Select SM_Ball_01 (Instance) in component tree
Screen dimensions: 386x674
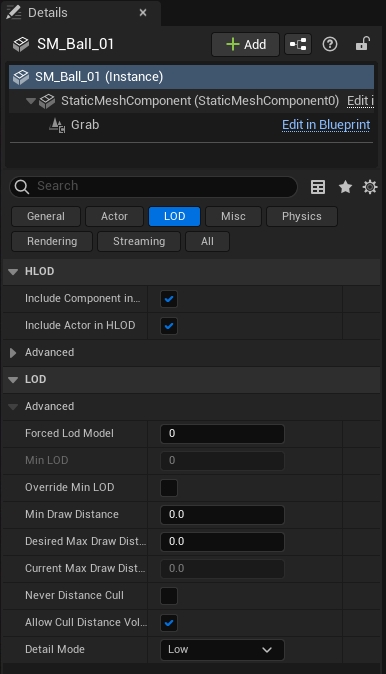pos(191,77)
